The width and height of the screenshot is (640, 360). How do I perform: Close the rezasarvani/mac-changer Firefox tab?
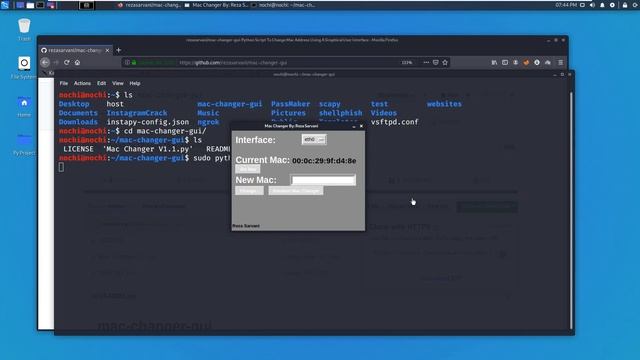(x=107, y=50)
